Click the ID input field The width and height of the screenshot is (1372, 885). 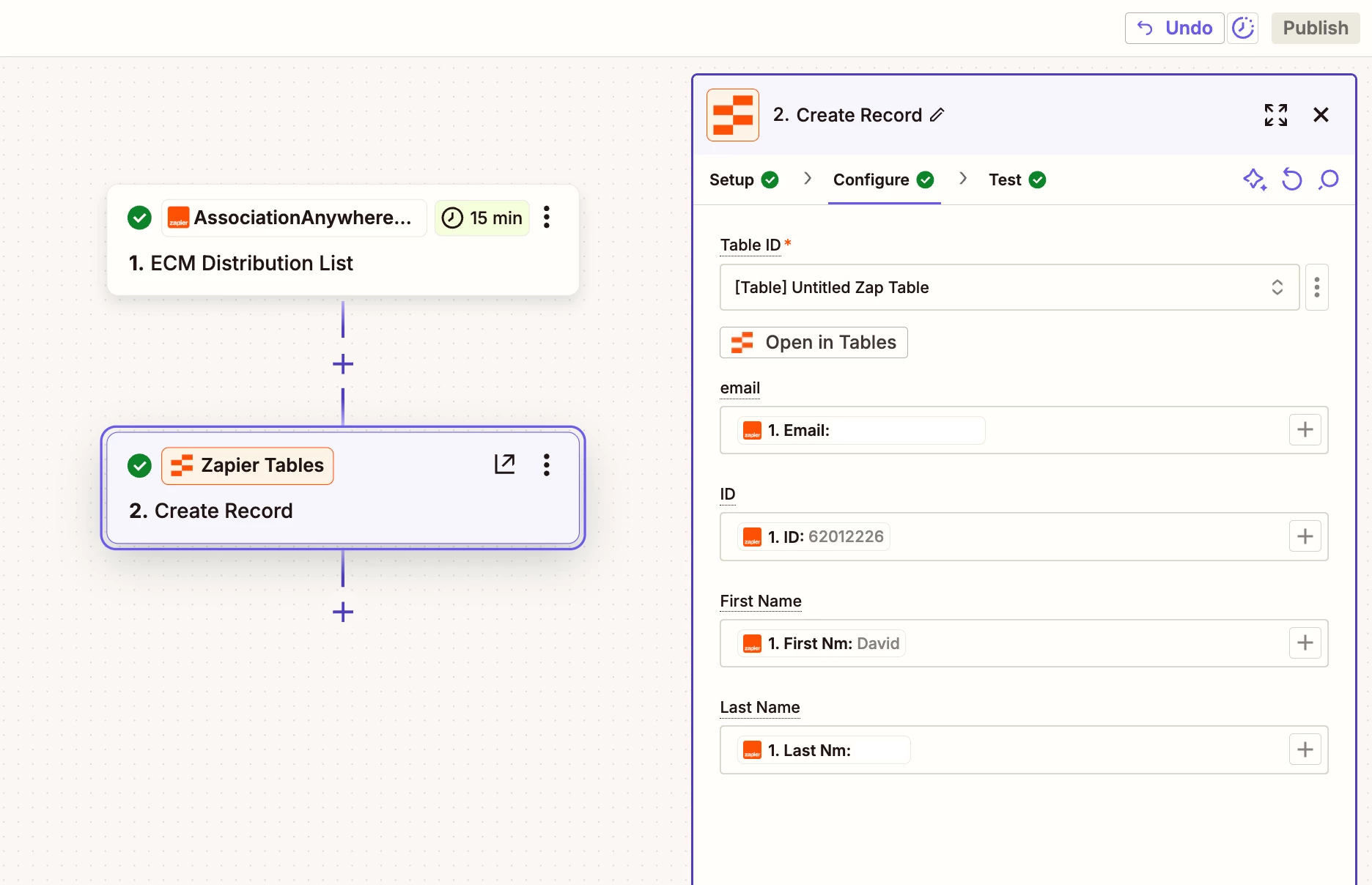pos(1024,536)
